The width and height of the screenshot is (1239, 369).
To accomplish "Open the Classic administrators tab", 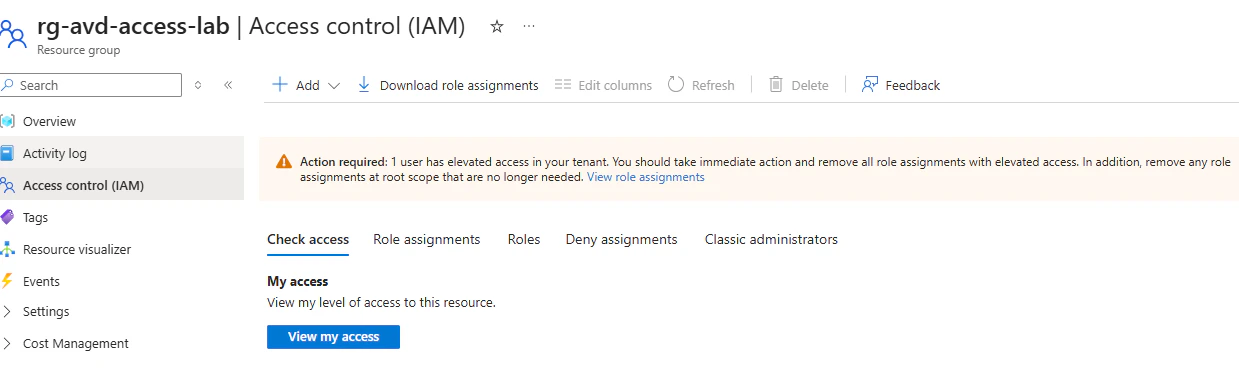I will [x=771, y=240].
